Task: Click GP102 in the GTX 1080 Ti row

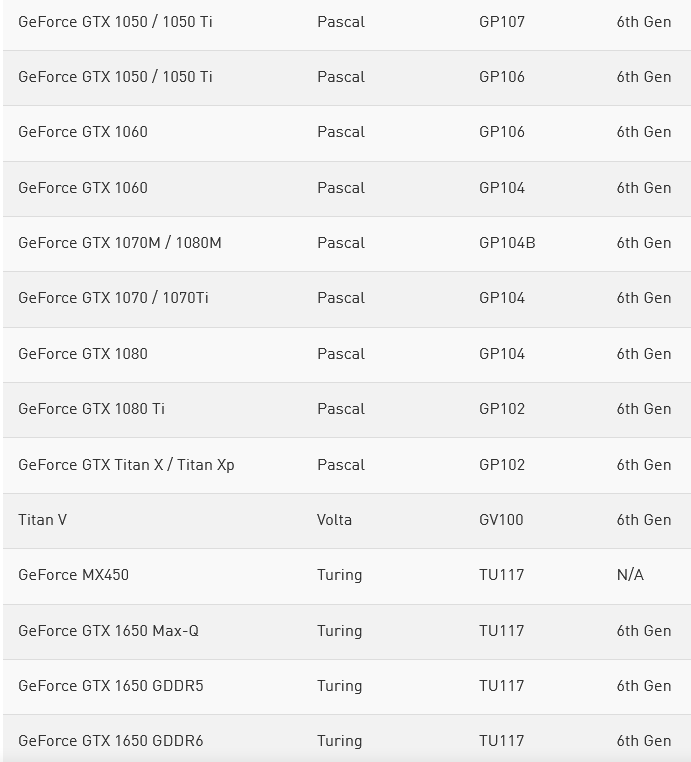Action: click(501, 409)
